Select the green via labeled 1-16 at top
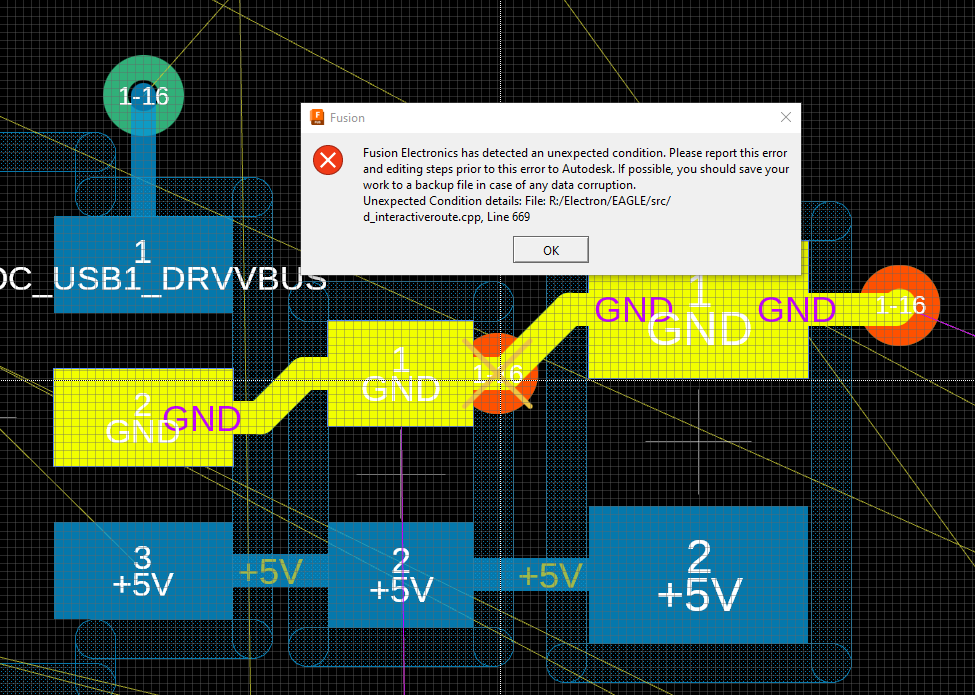The image size is (975, 695). click(143, 96)
